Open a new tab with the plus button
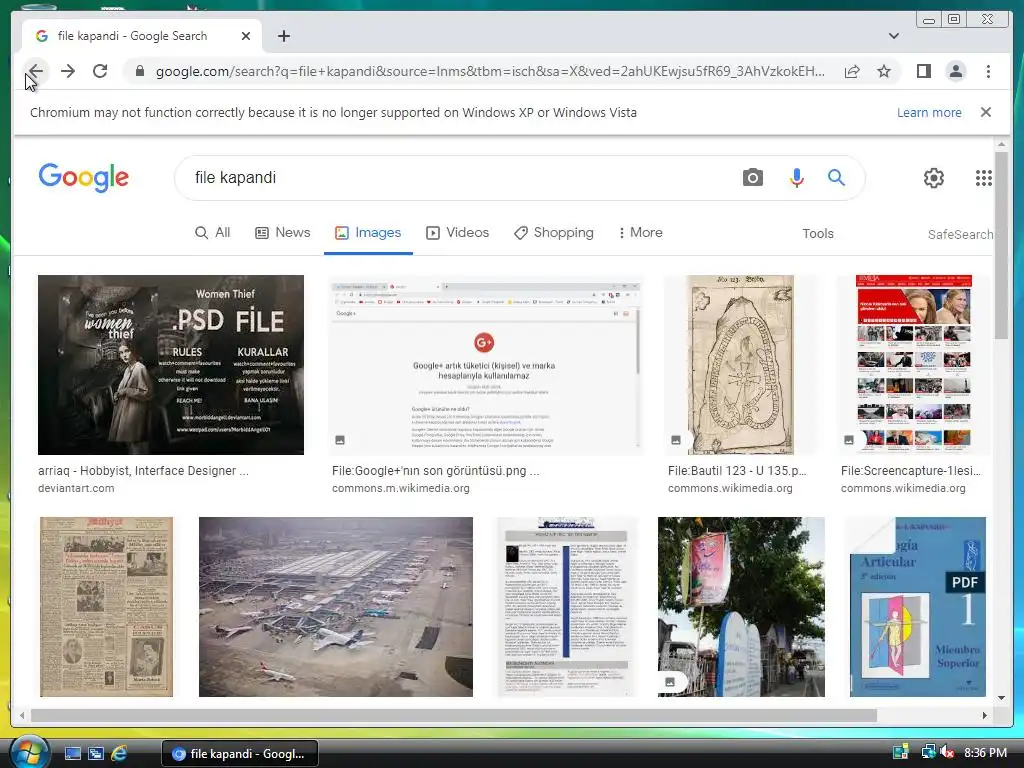 [x=283, y=36]
